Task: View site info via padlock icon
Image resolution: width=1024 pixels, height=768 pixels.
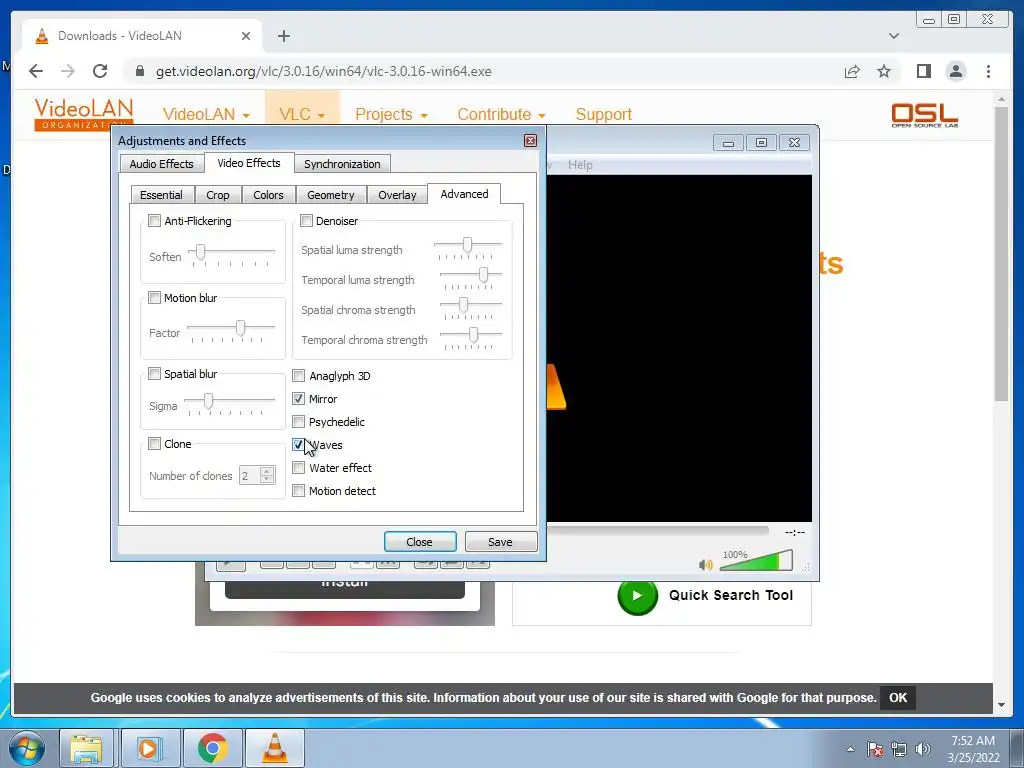Action: pos(140,71)
